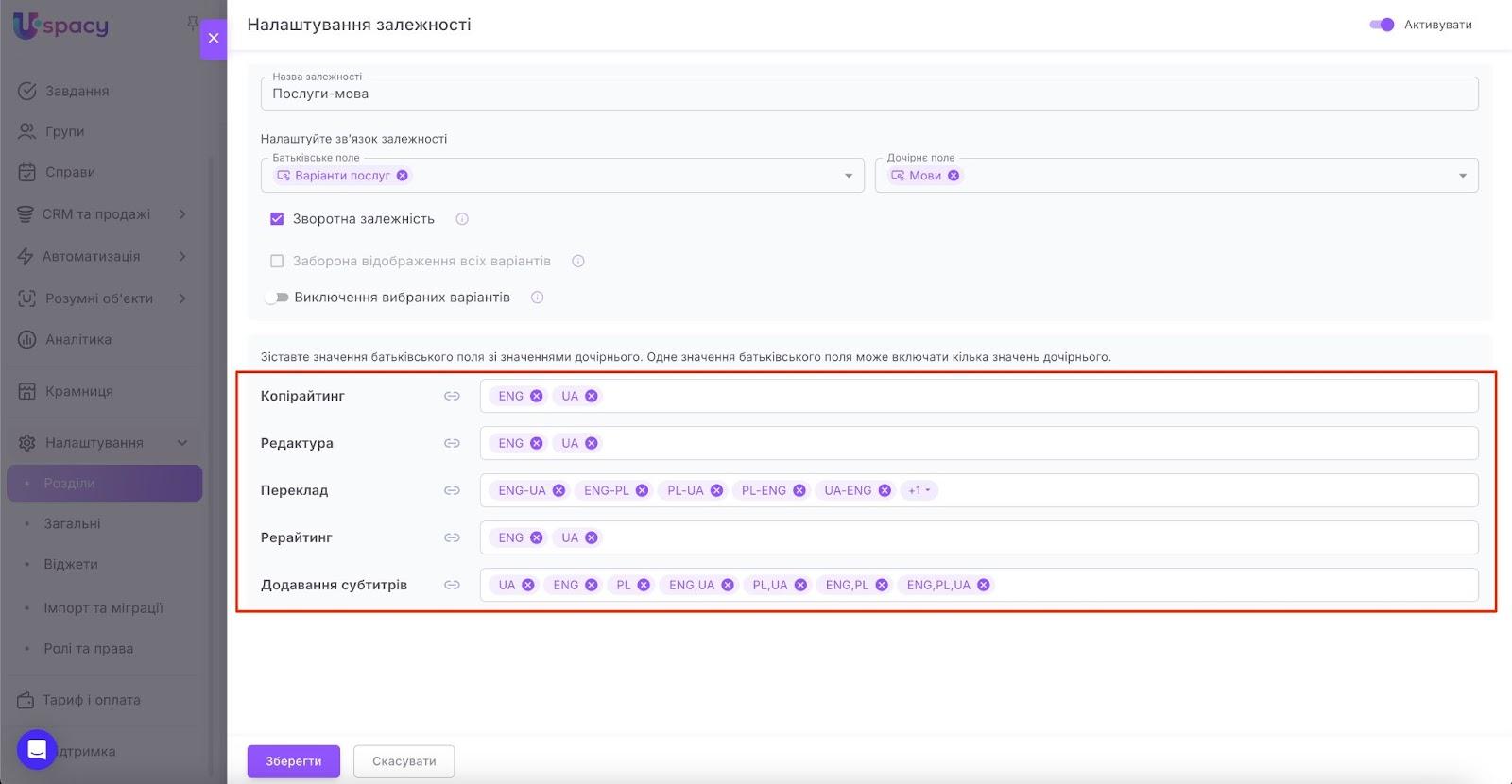Image resolution: width=1512 pixels, height=784 pixels.
Task: Open the support chat bubble
Action: (37, 750)
